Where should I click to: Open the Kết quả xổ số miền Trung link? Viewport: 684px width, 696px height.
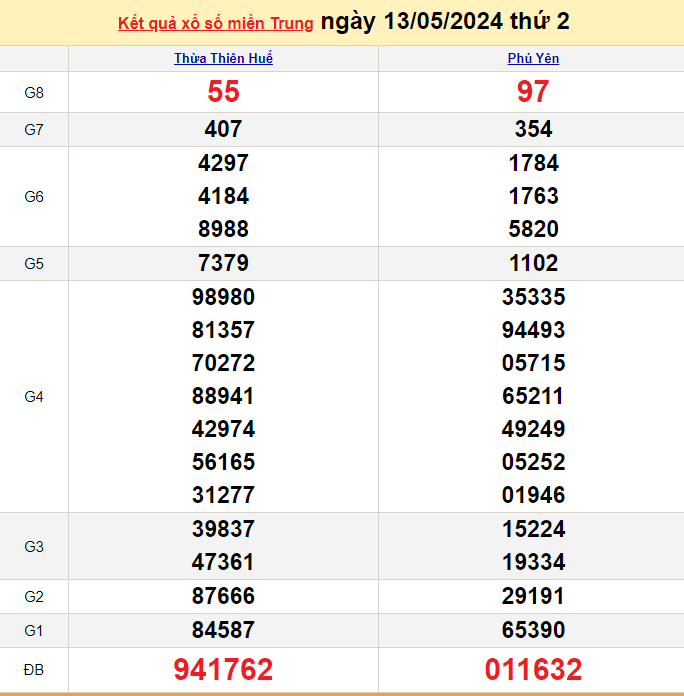point(215,23)
